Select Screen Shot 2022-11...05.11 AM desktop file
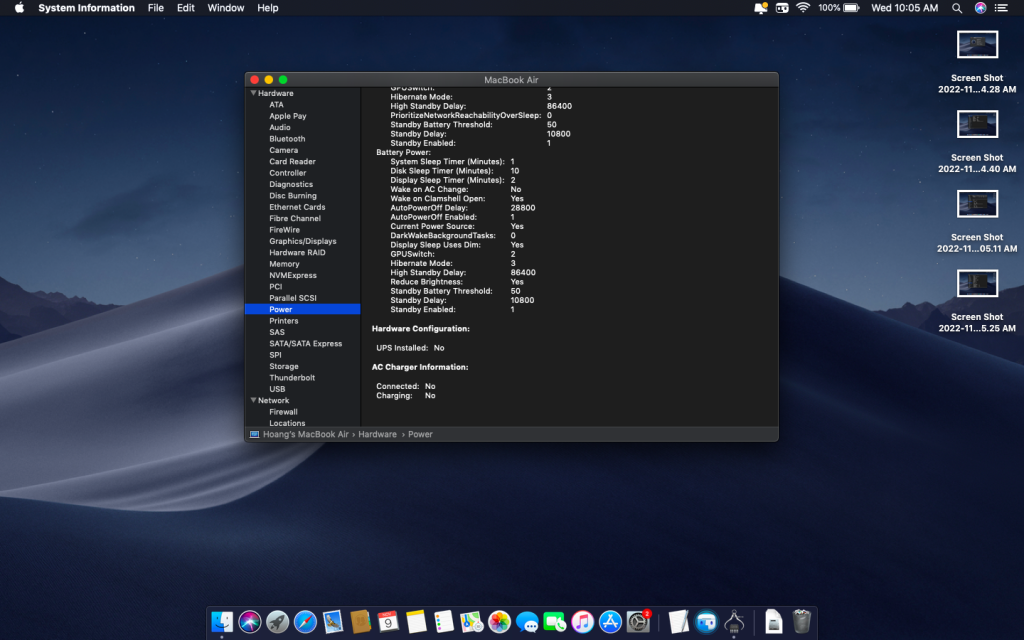The width and height of the screenshot is (1024, 640). pyautogui.click(x=977, y=221)
